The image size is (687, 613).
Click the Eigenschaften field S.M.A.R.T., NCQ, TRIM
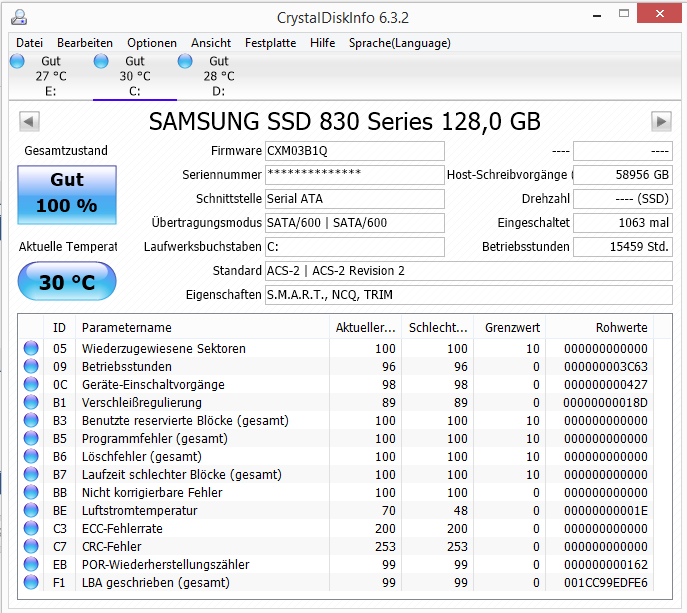click(469, 295)
